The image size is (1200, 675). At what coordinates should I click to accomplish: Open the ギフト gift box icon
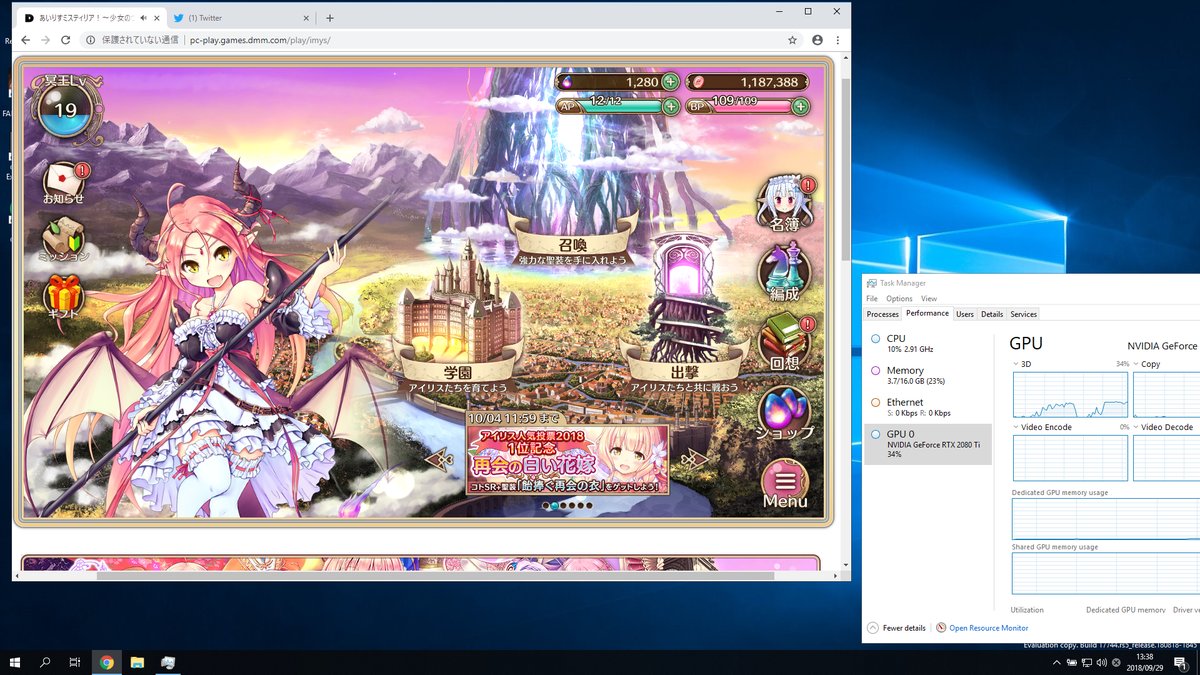[64, 297]
